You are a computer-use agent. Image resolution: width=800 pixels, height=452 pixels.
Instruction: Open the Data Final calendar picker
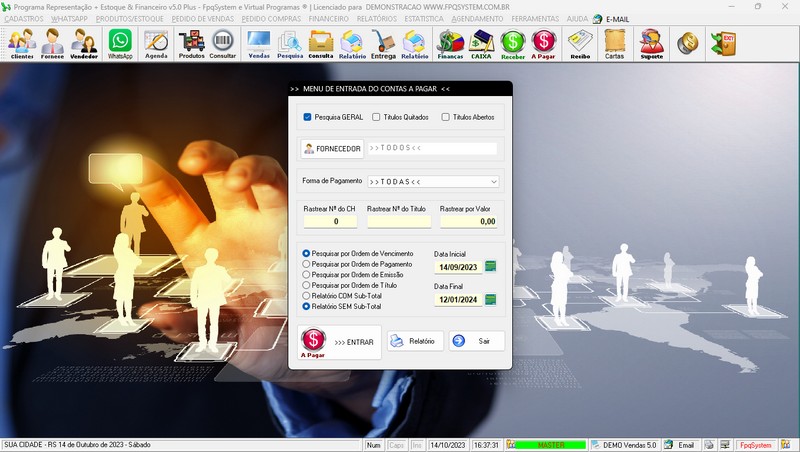click(x=490, y=299)
